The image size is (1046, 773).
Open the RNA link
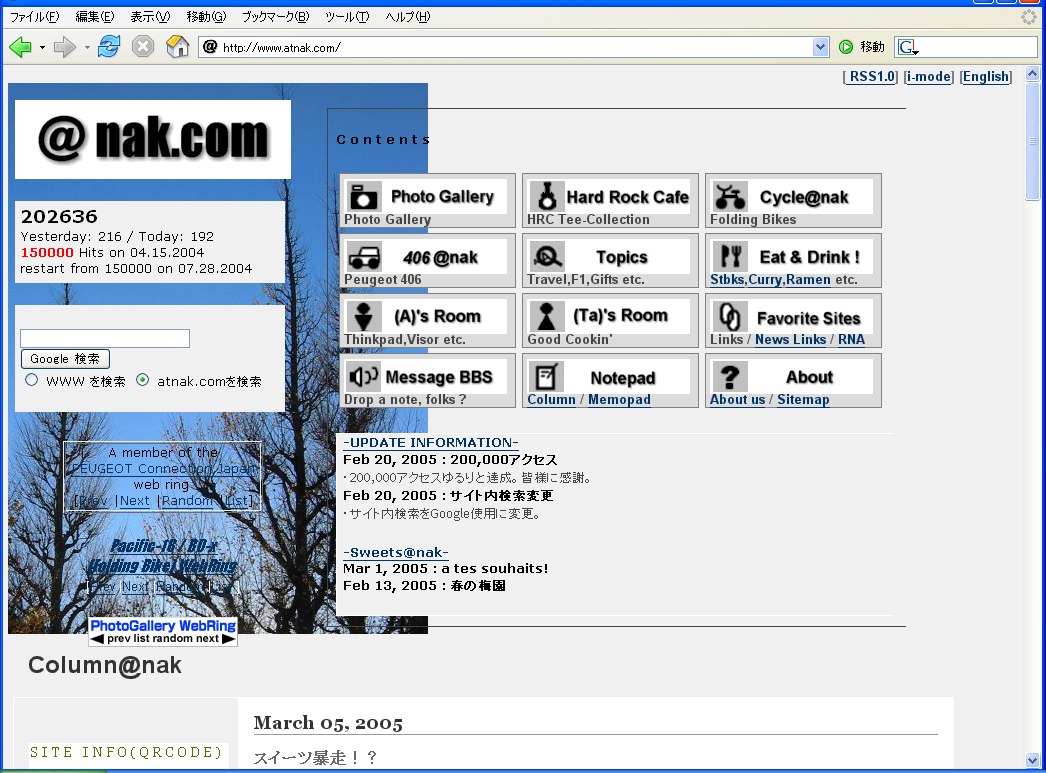[851, 339]
